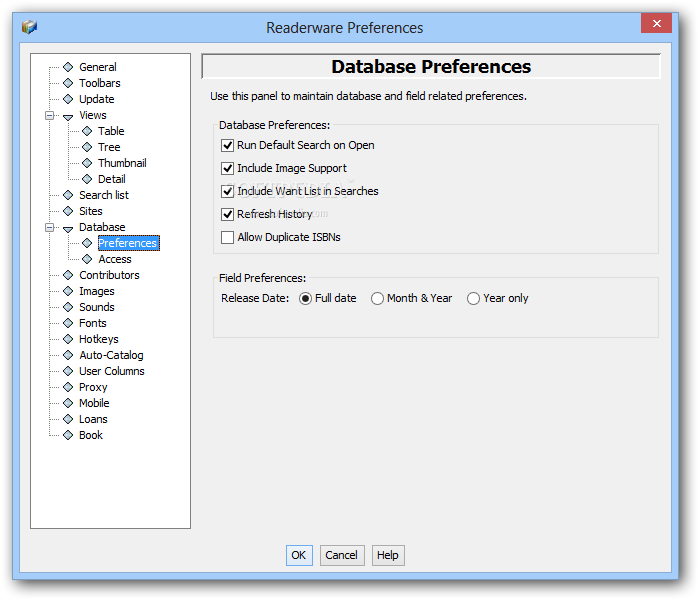Viewport: 699px width, 600px height.
Task: Select User Columns in the tree
Action: [x=111, y=371]
